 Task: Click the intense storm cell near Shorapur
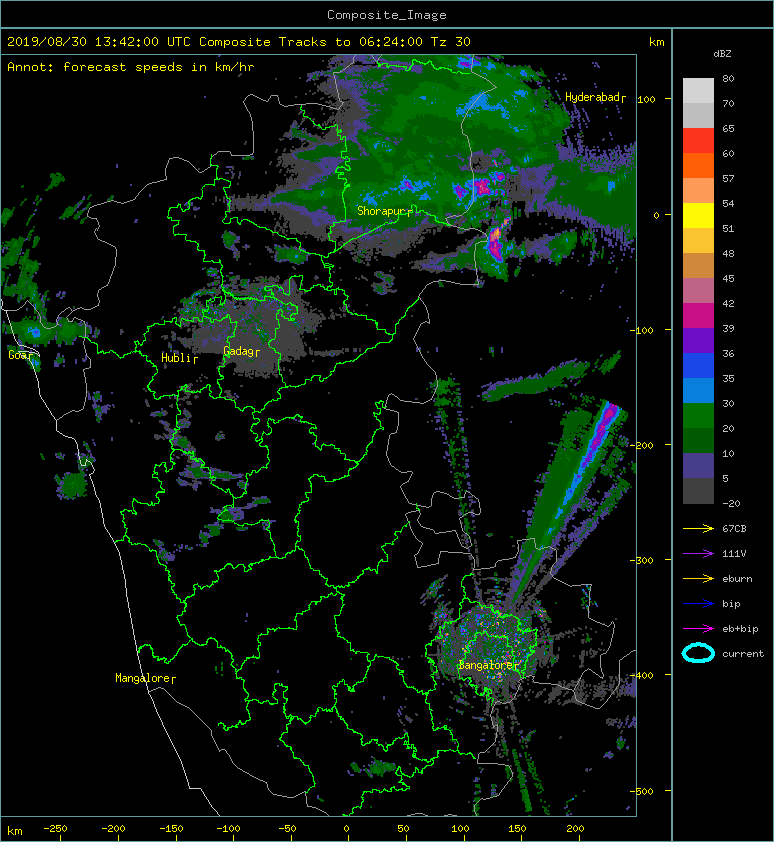tap(495, 243)
